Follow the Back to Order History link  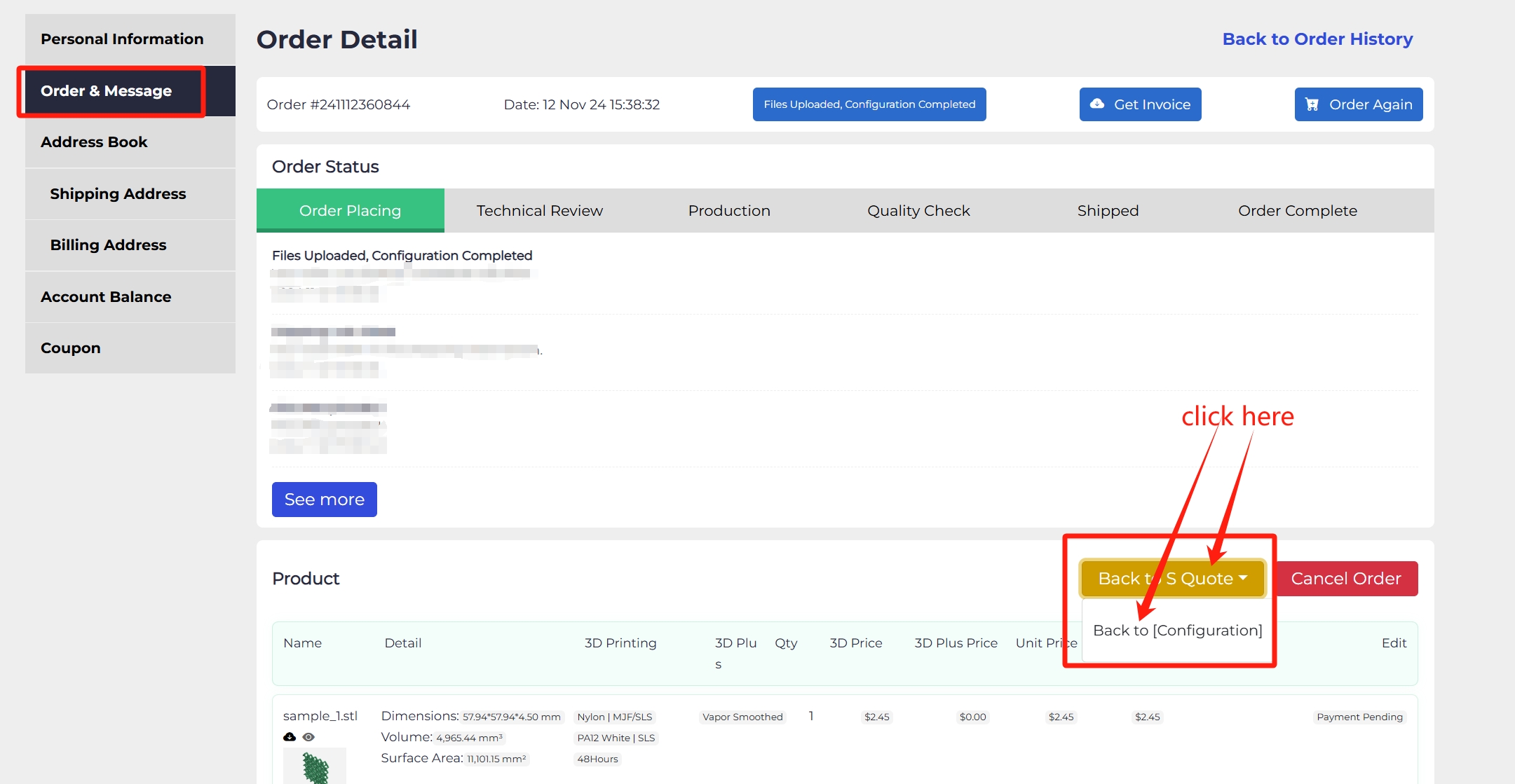coord(1317,39)
